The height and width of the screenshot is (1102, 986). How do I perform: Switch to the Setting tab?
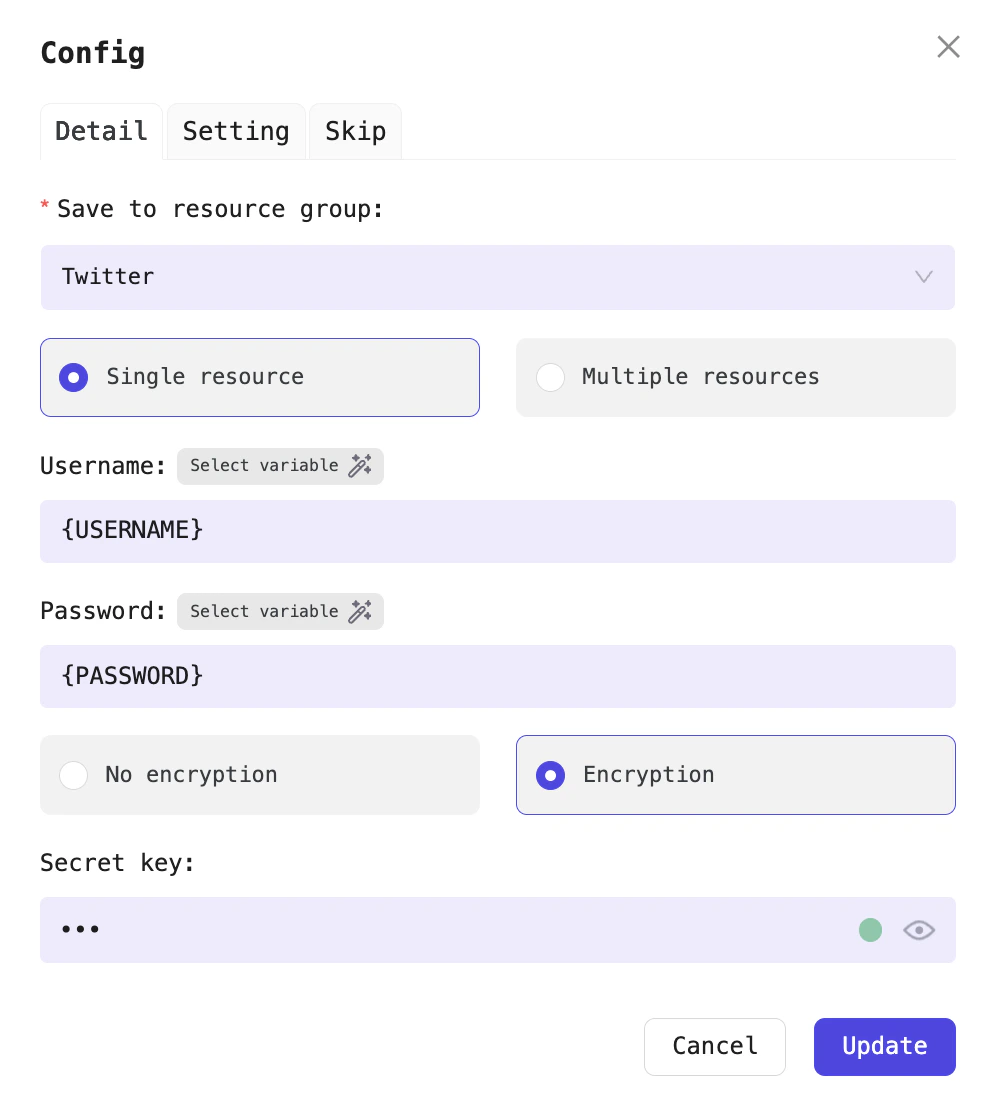click(236, 131)
